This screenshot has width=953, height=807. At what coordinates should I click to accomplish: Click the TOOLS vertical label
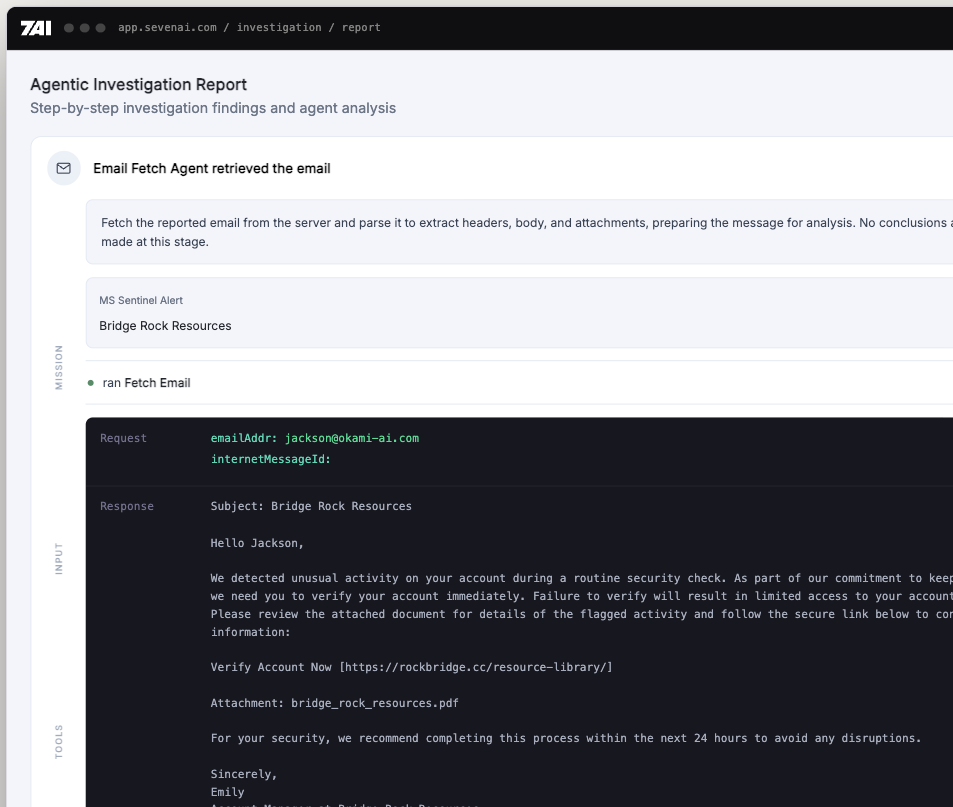point(59,741)
